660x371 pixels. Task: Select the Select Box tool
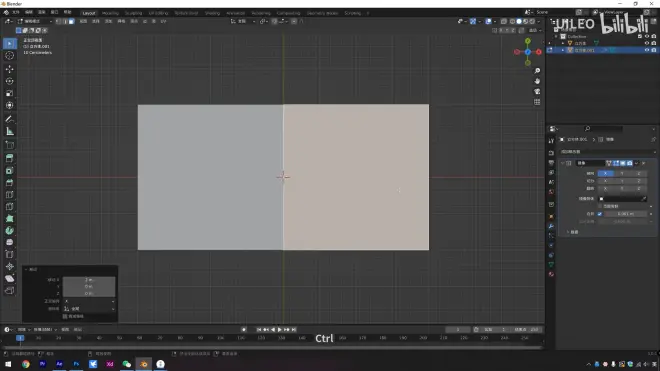click(10, 43)
